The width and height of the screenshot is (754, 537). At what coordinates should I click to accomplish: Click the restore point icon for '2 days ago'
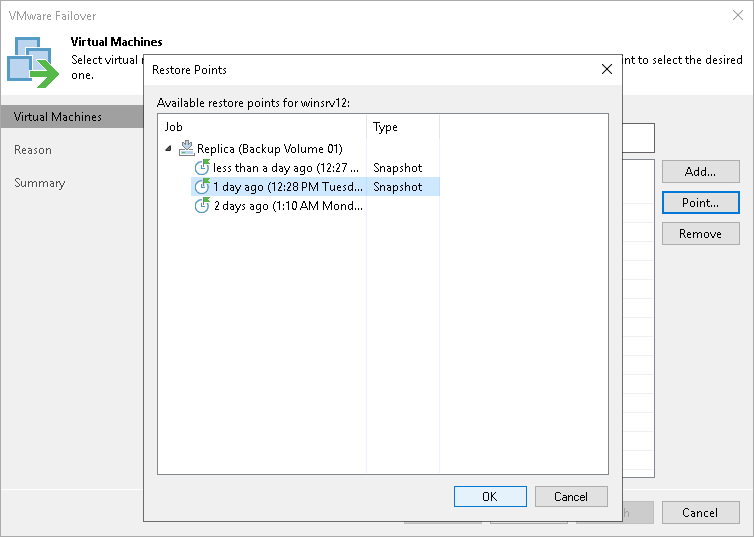pyautogui.click(x=202, y=206)
